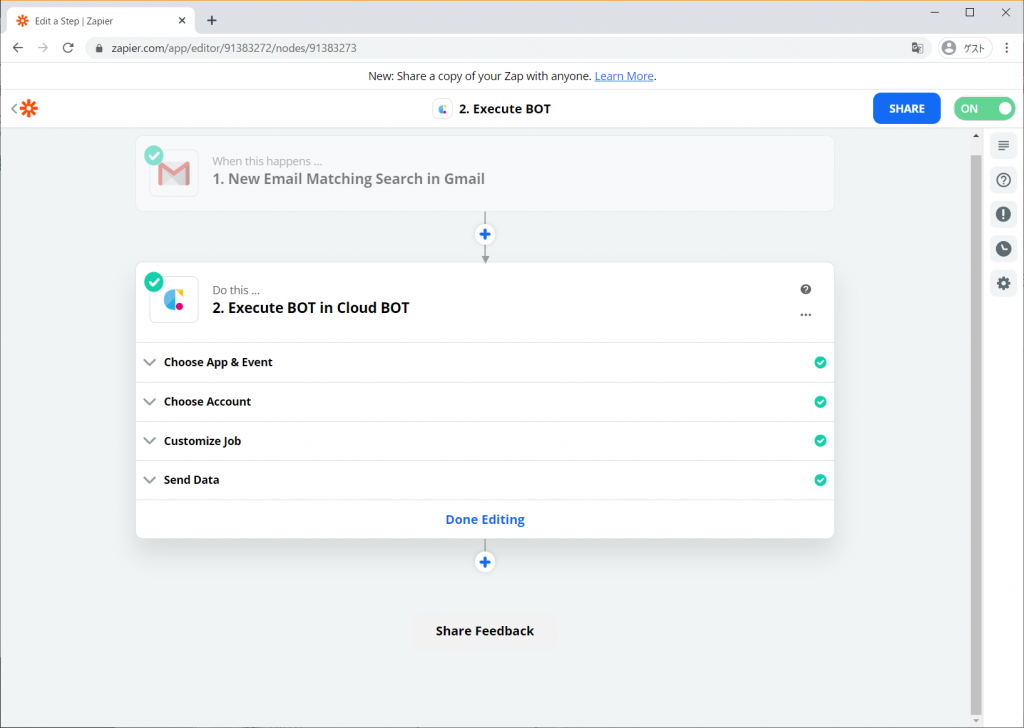The height and width of the screenshot is (728, 1024).
Task: Click the Done Editing link
Action: (485, 520)
